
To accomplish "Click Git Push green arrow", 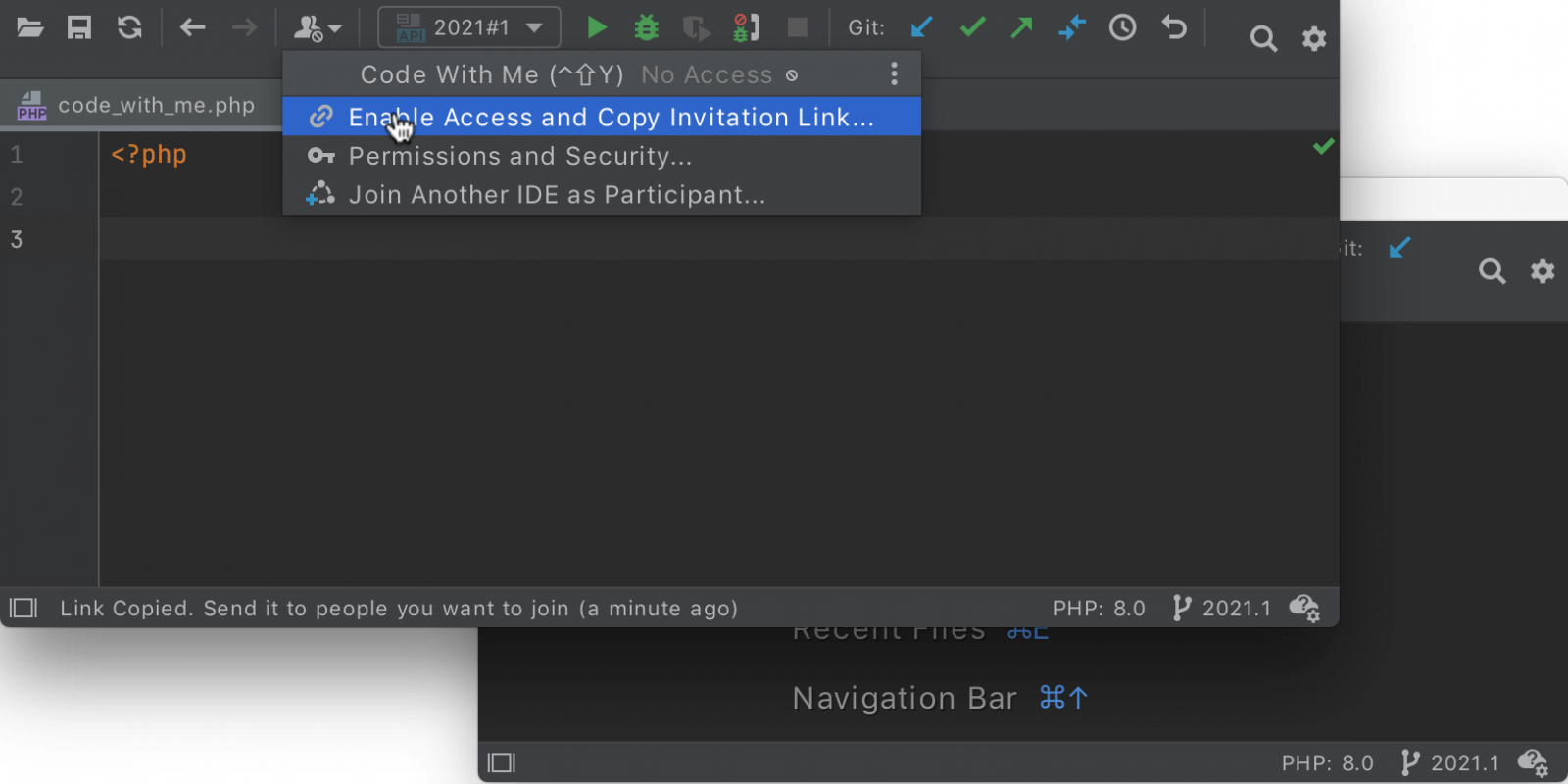I will [1022, 27].
